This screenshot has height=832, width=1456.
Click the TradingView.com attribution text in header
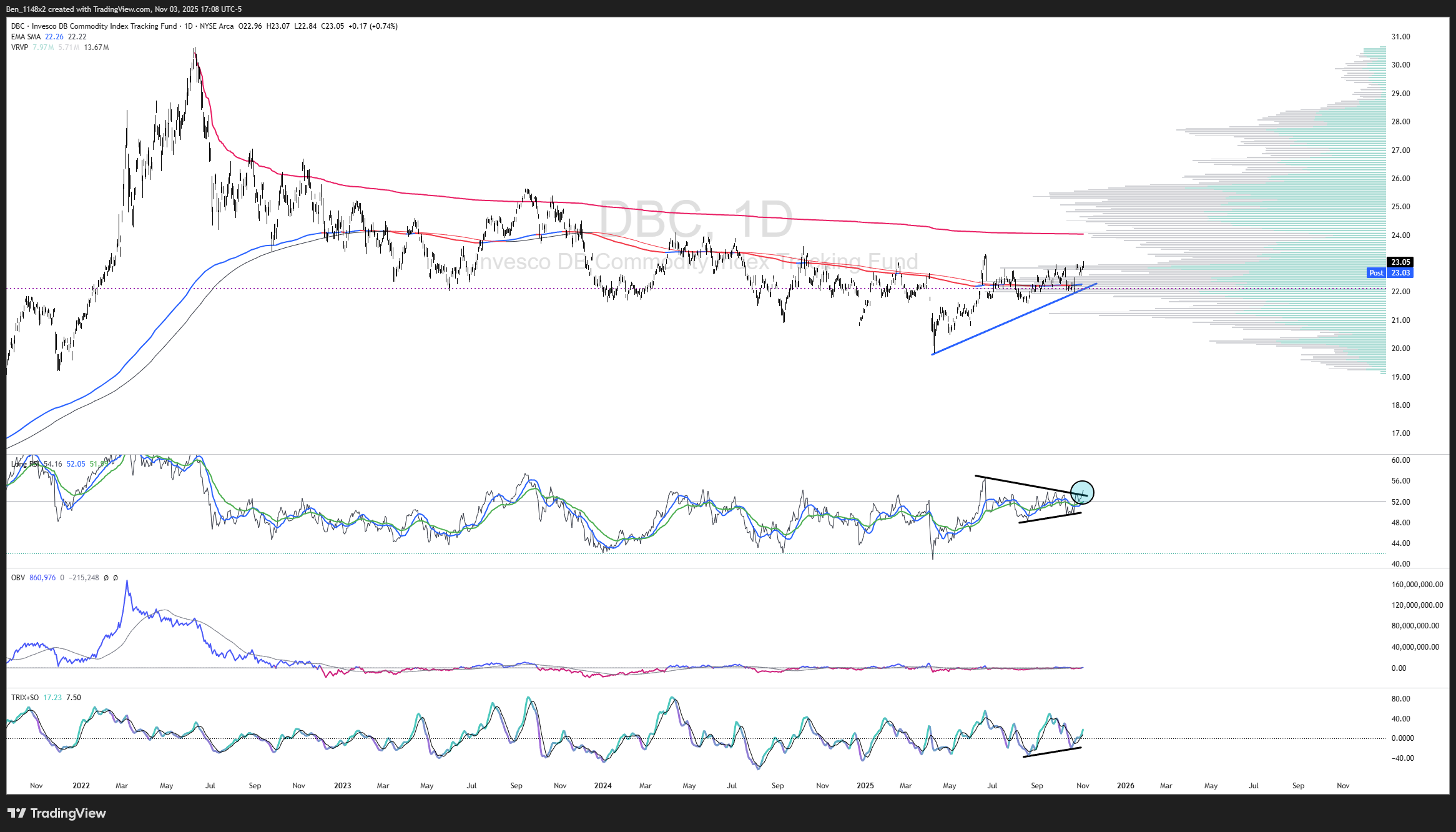123,9
